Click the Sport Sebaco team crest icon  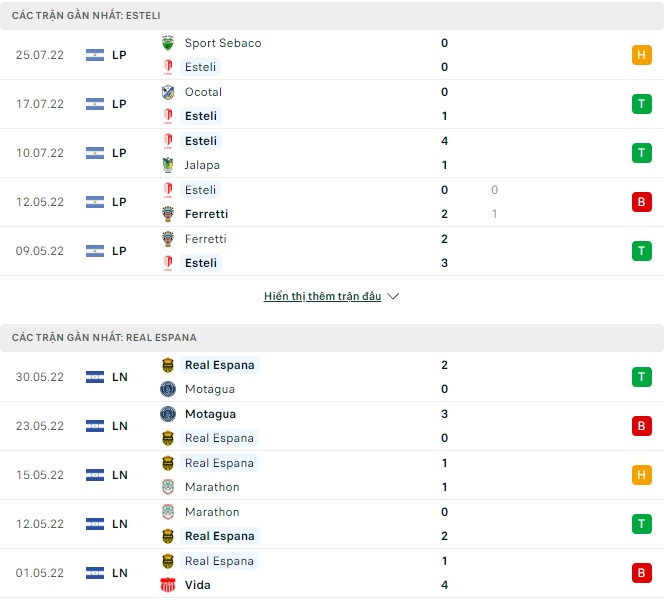(168, 43)
